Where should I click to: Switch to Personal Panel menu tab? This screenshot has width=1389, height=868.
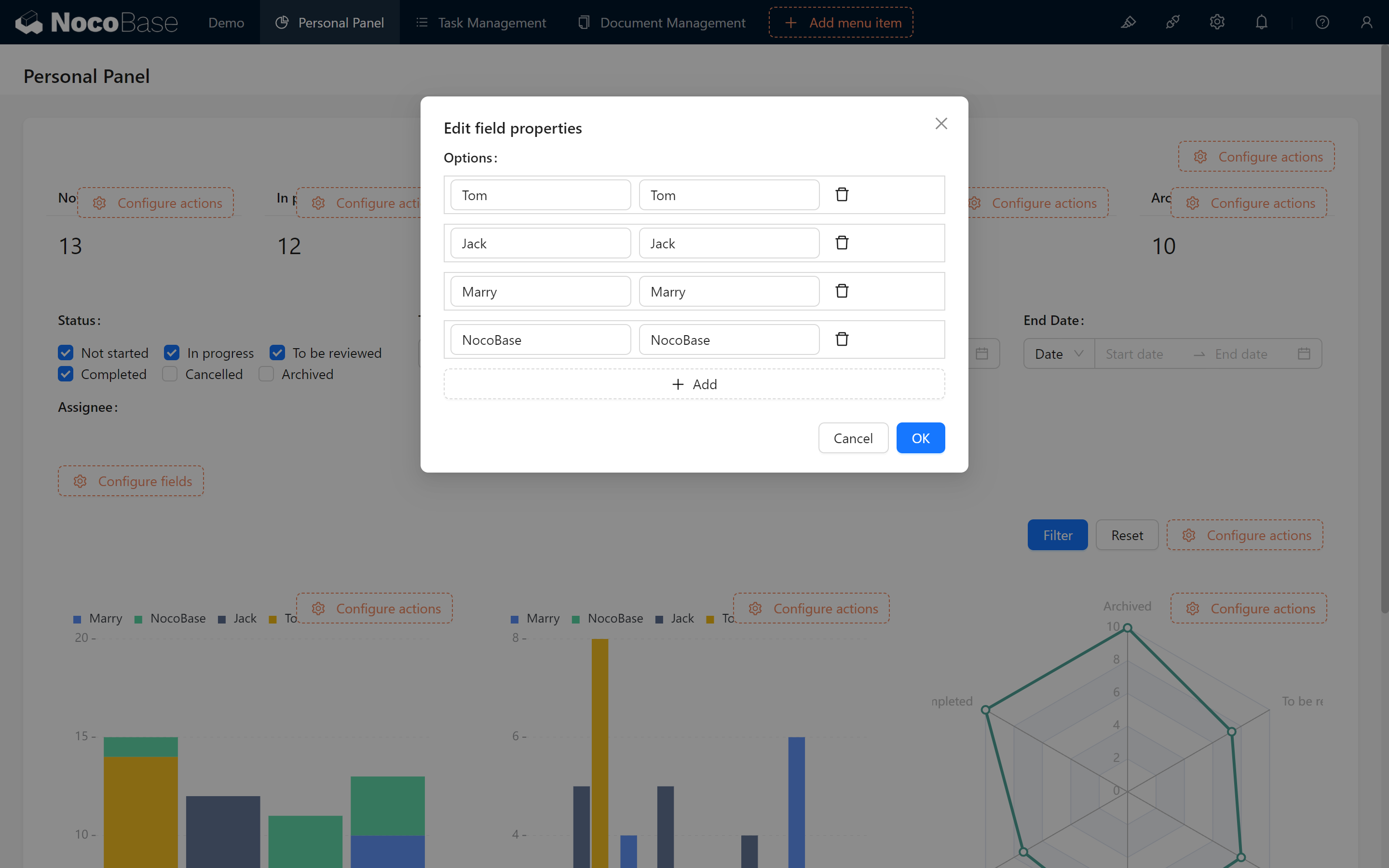tap(329, 22)
